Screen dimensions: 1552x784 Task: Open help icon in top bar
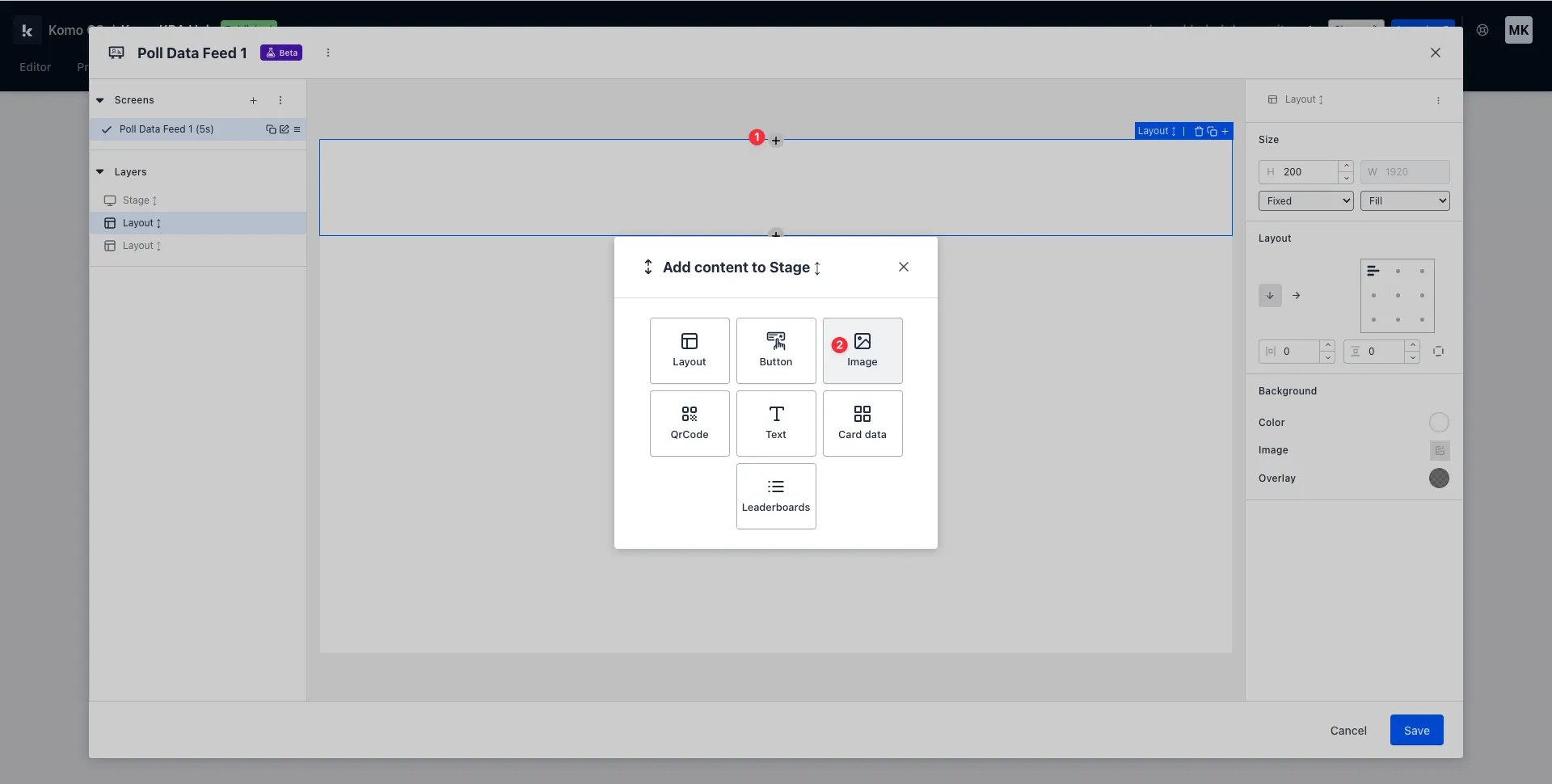[x=1482, y=30]
